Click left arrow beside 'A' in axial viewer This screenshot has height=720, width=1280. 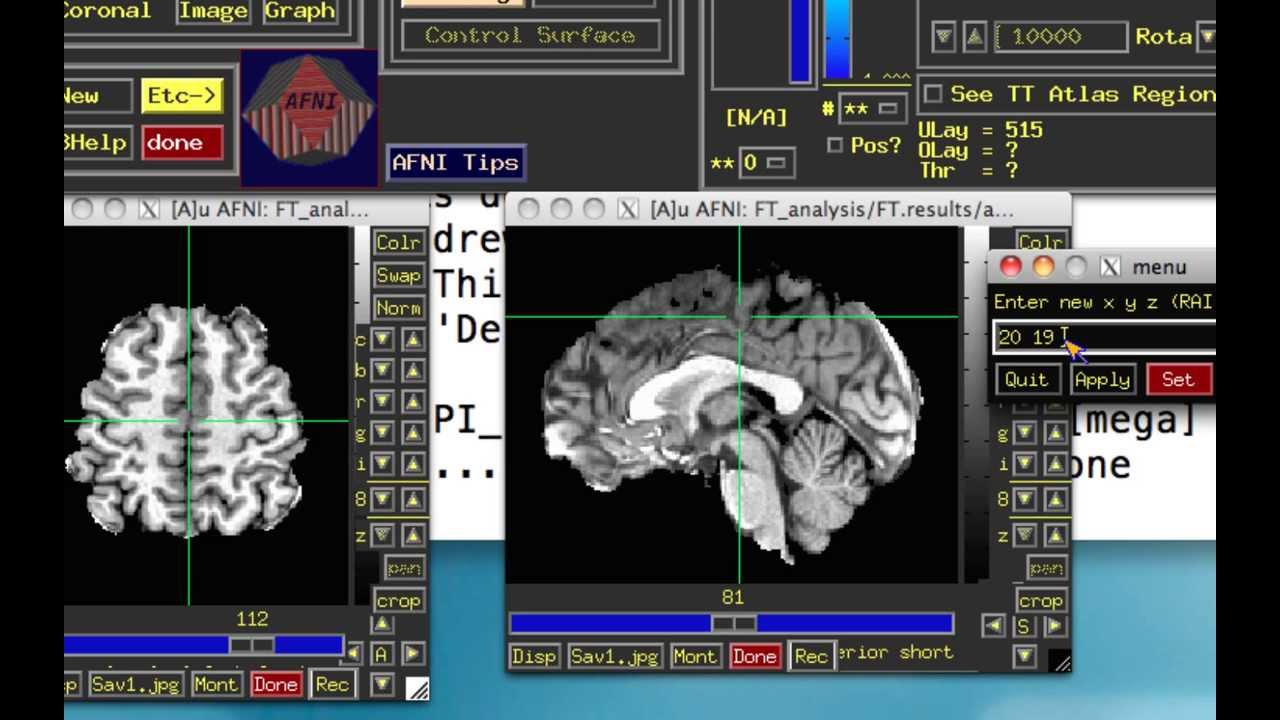(x=353, y=654)
